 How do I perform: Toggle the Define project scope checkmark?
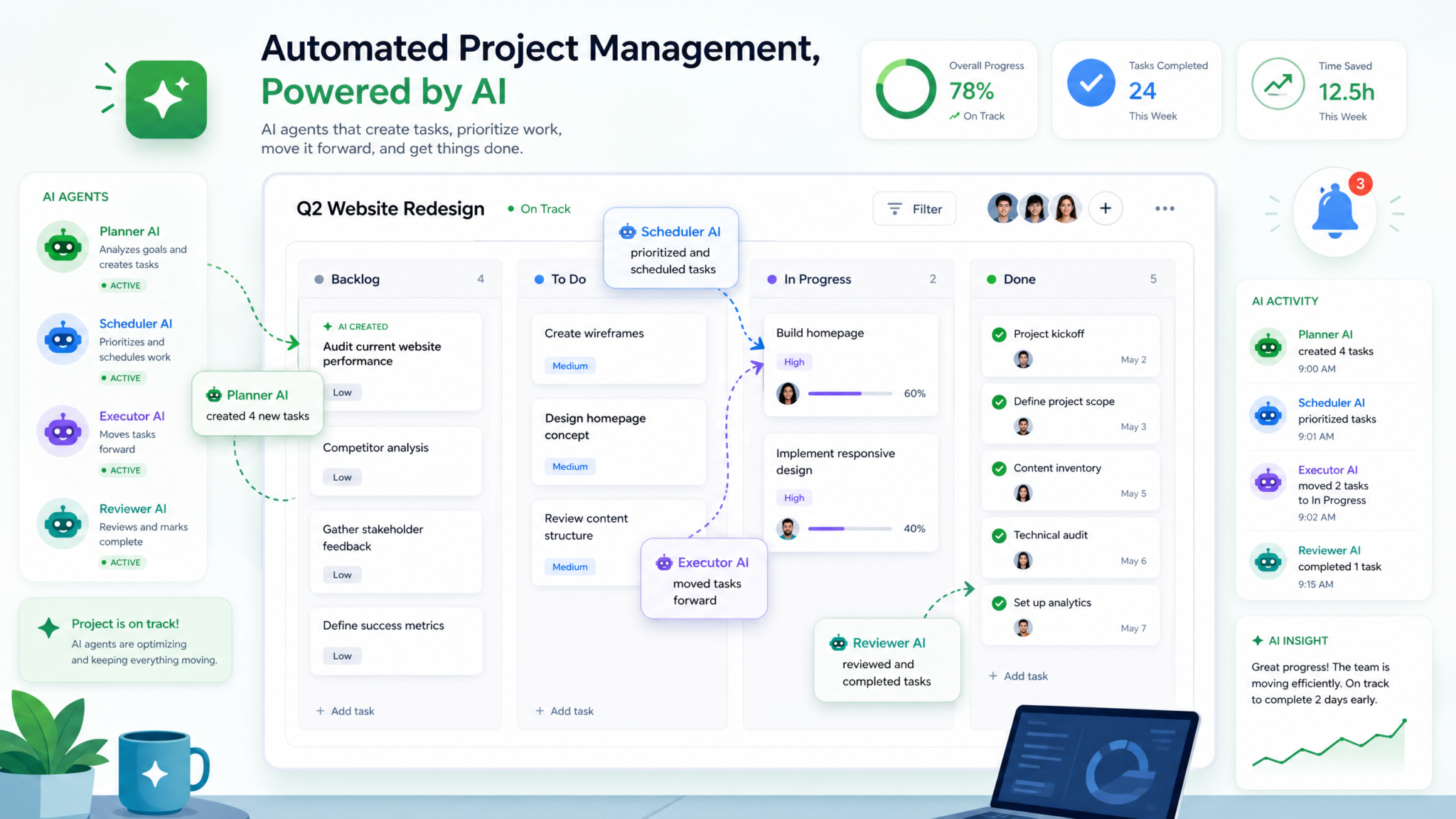point(999,402)
